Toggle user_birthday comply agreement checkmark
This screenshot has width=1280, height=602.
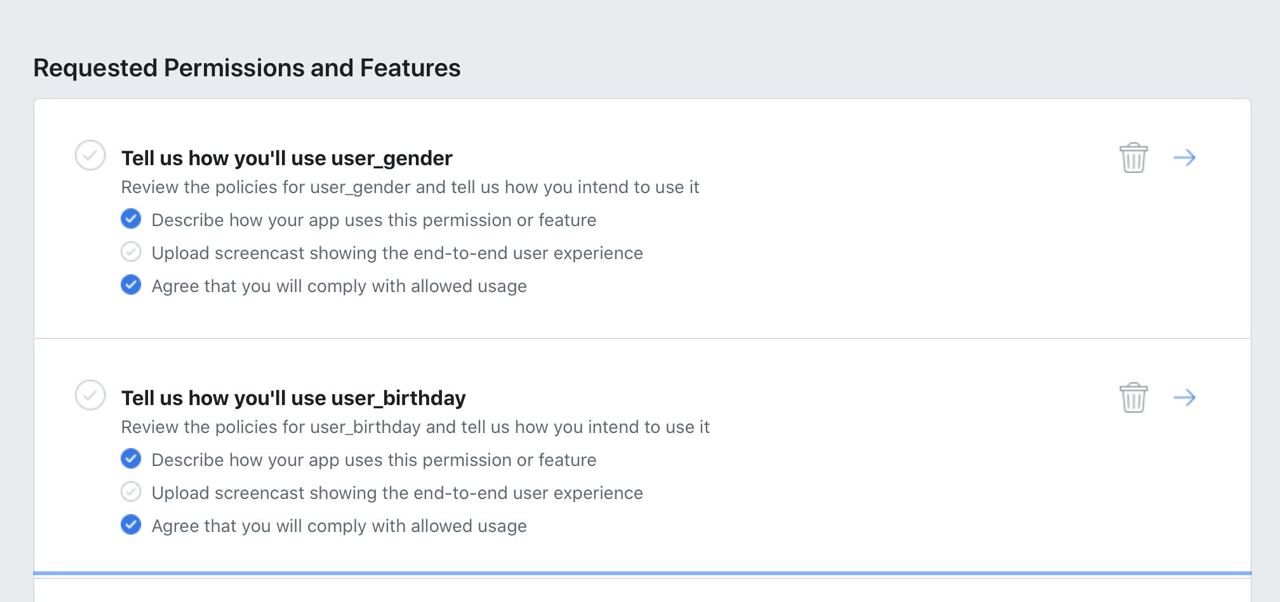[x=131, y=525]
